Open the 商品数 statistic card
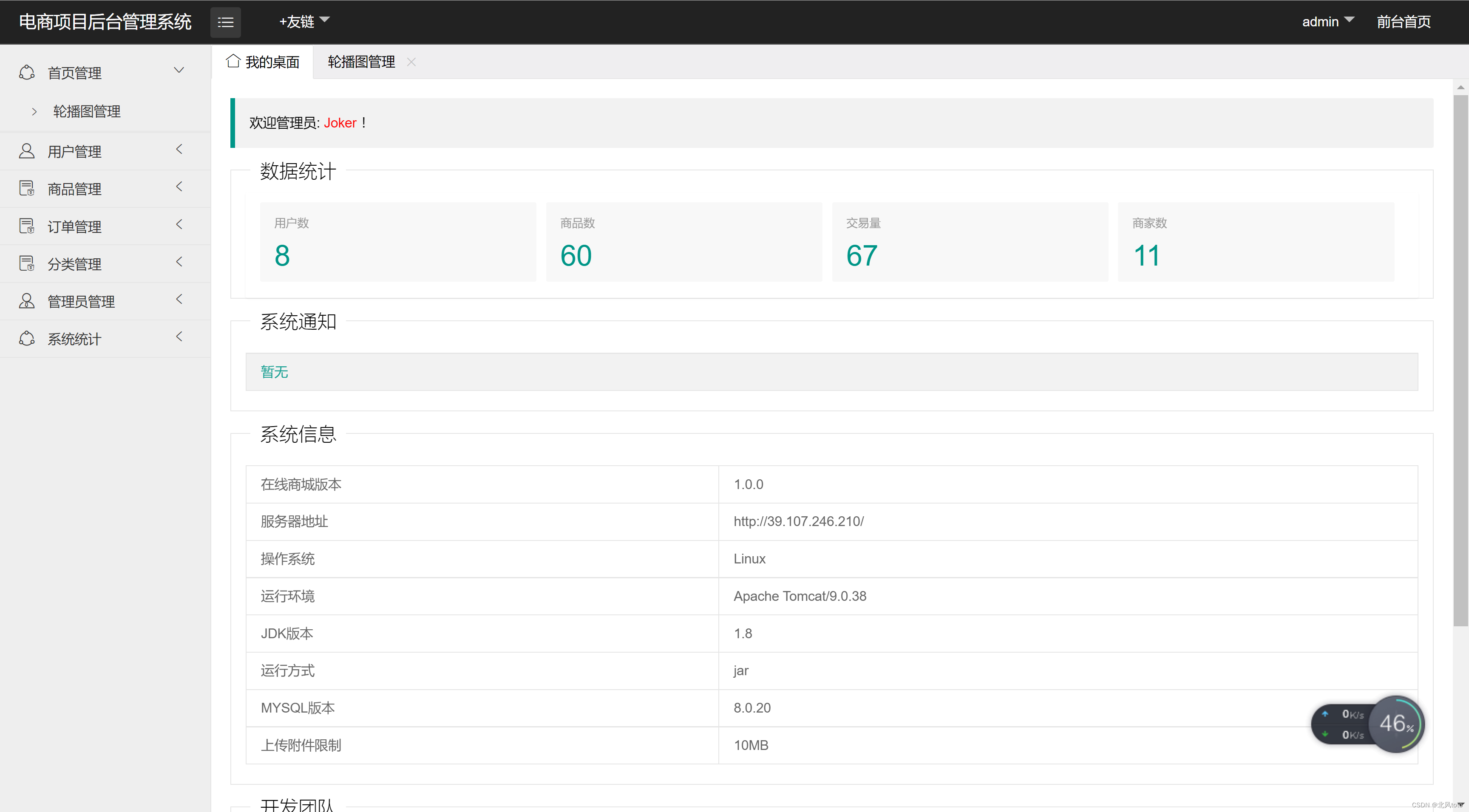The height and width of the screenshot is (812, 1469). [x=684, y=242]
